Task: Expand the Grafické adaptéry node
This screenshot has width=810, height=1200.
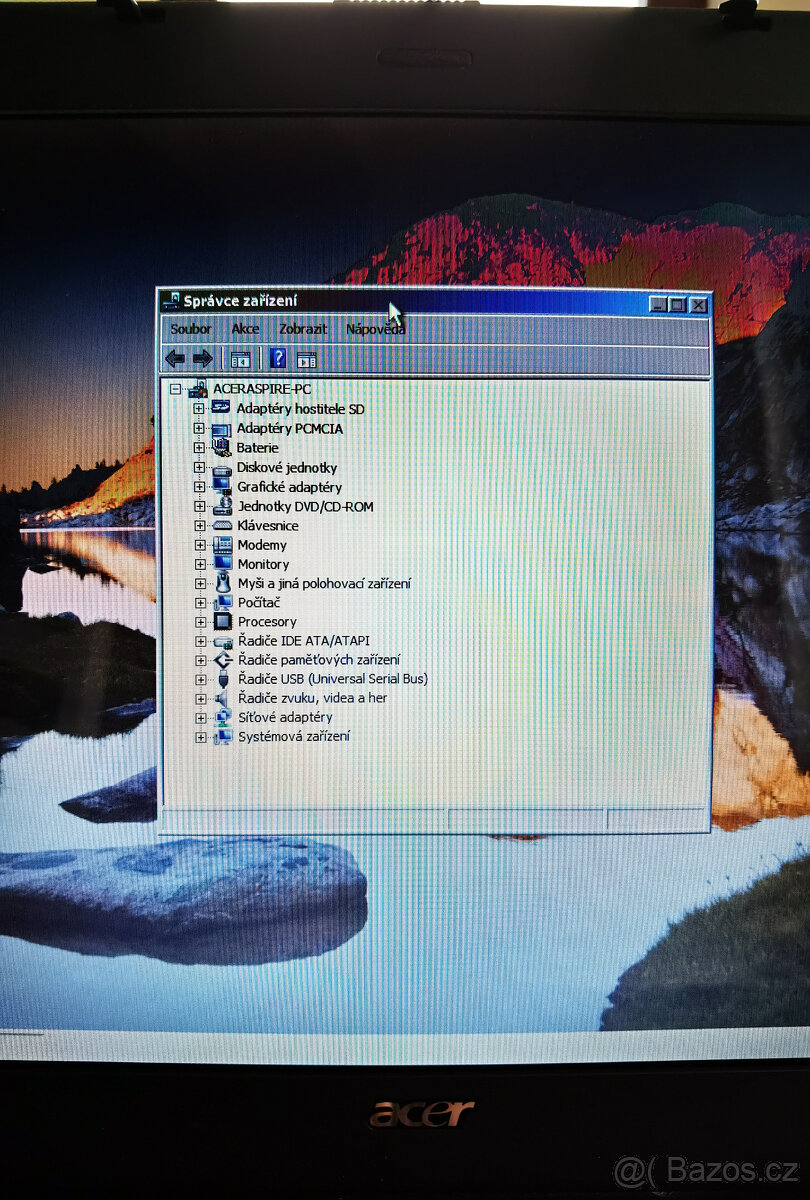Action: 200,486
